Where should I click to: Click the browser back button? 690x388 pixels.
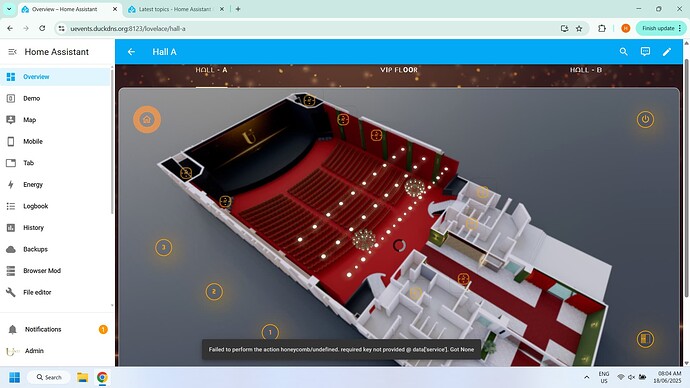coord(10,28)
